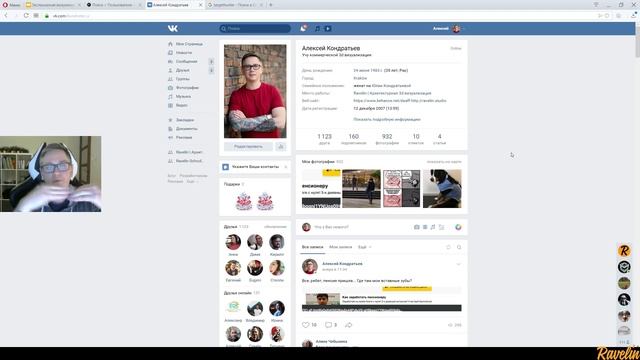The height and width of the screenshot is (360, 640).
Task: Click the browser reload button
Action: pyautogui.click(x=26, y=16)
